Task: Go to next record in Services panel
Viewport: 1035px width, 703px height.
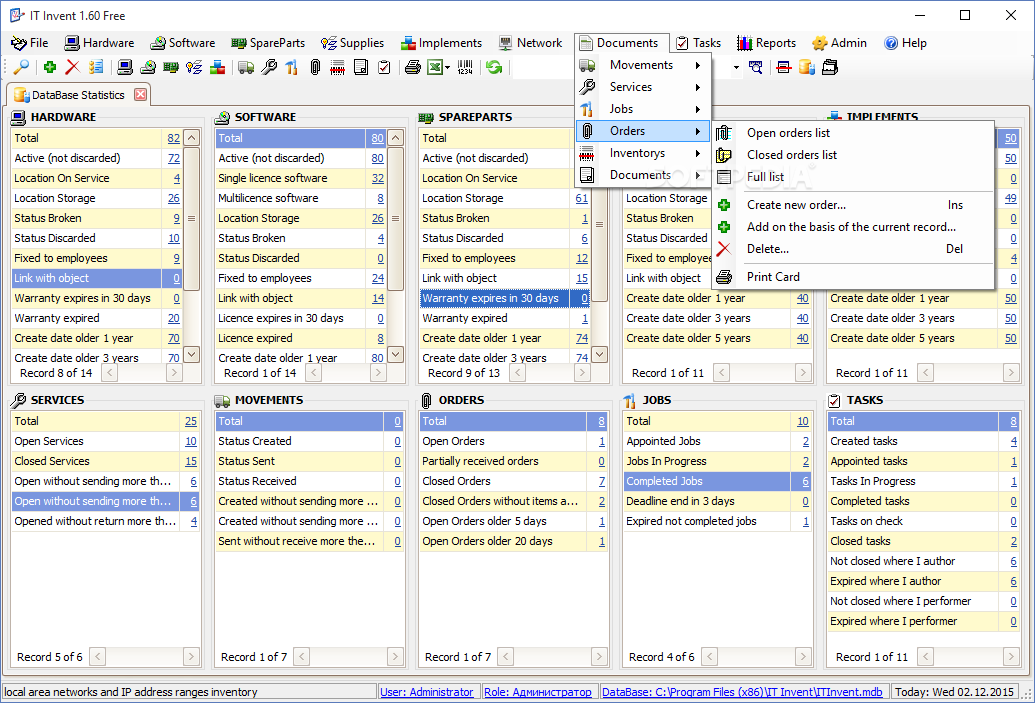Action: point(191,657)
